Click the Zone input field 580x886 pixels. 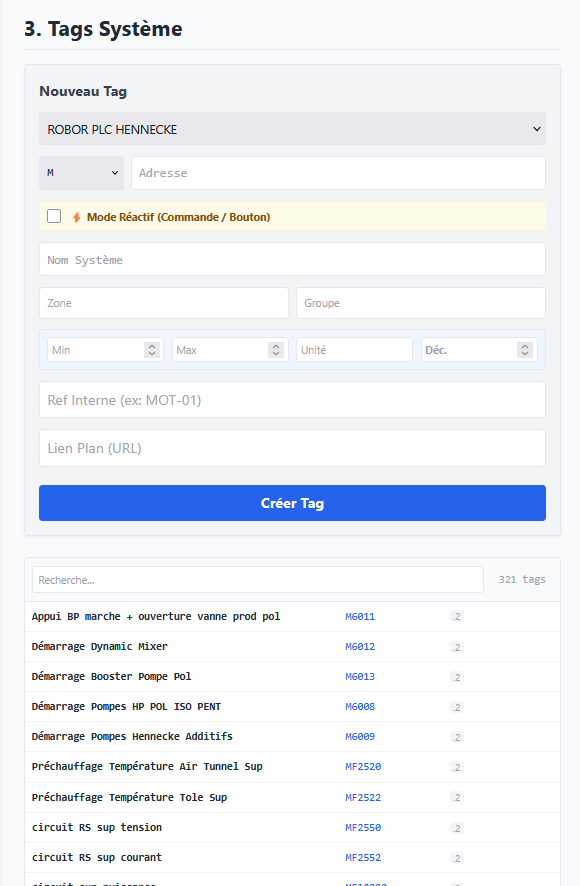pos(164,303)
